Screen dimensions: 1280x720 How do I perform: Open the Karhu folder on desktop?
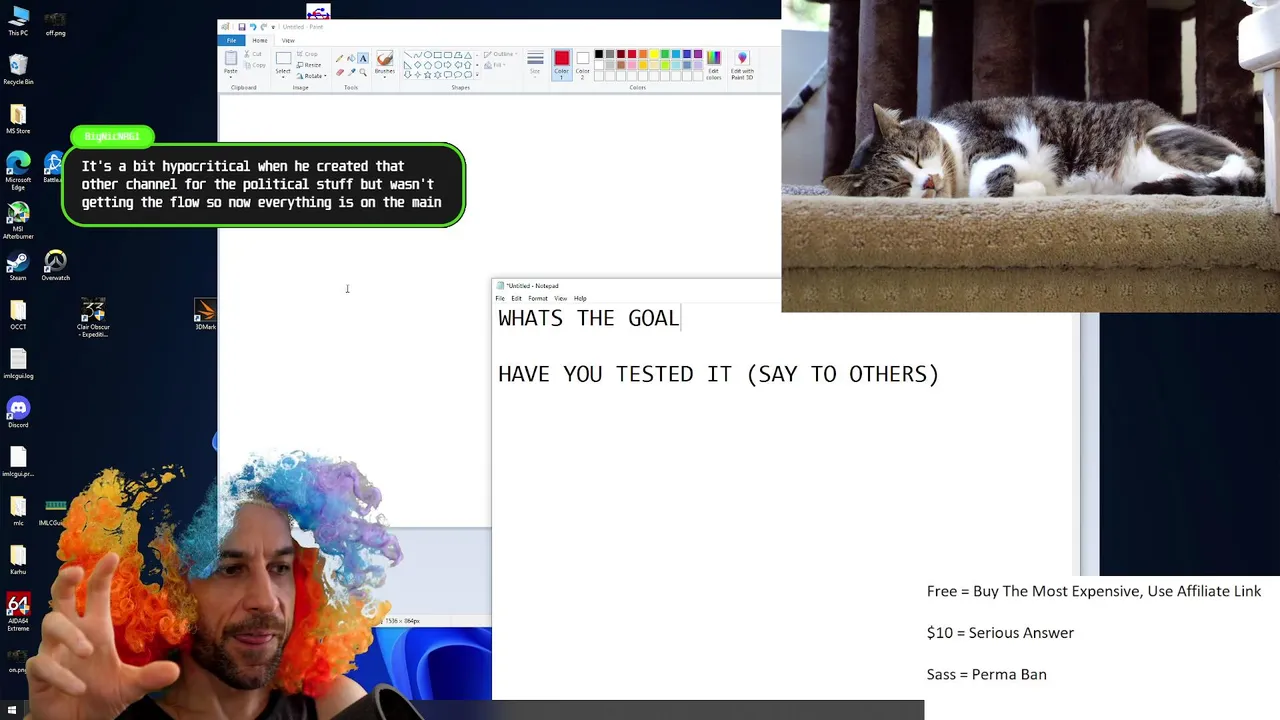pos(18,559)
